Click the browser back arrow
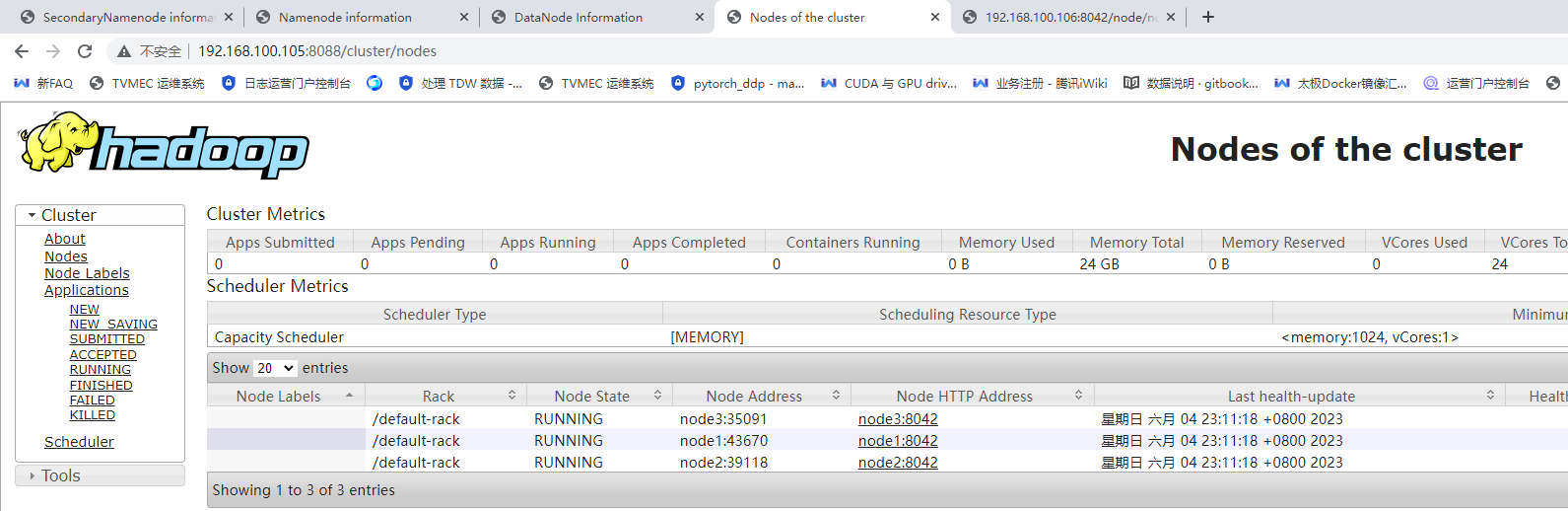The width and height of the screenshot is (1568, 511). point(22,51)
